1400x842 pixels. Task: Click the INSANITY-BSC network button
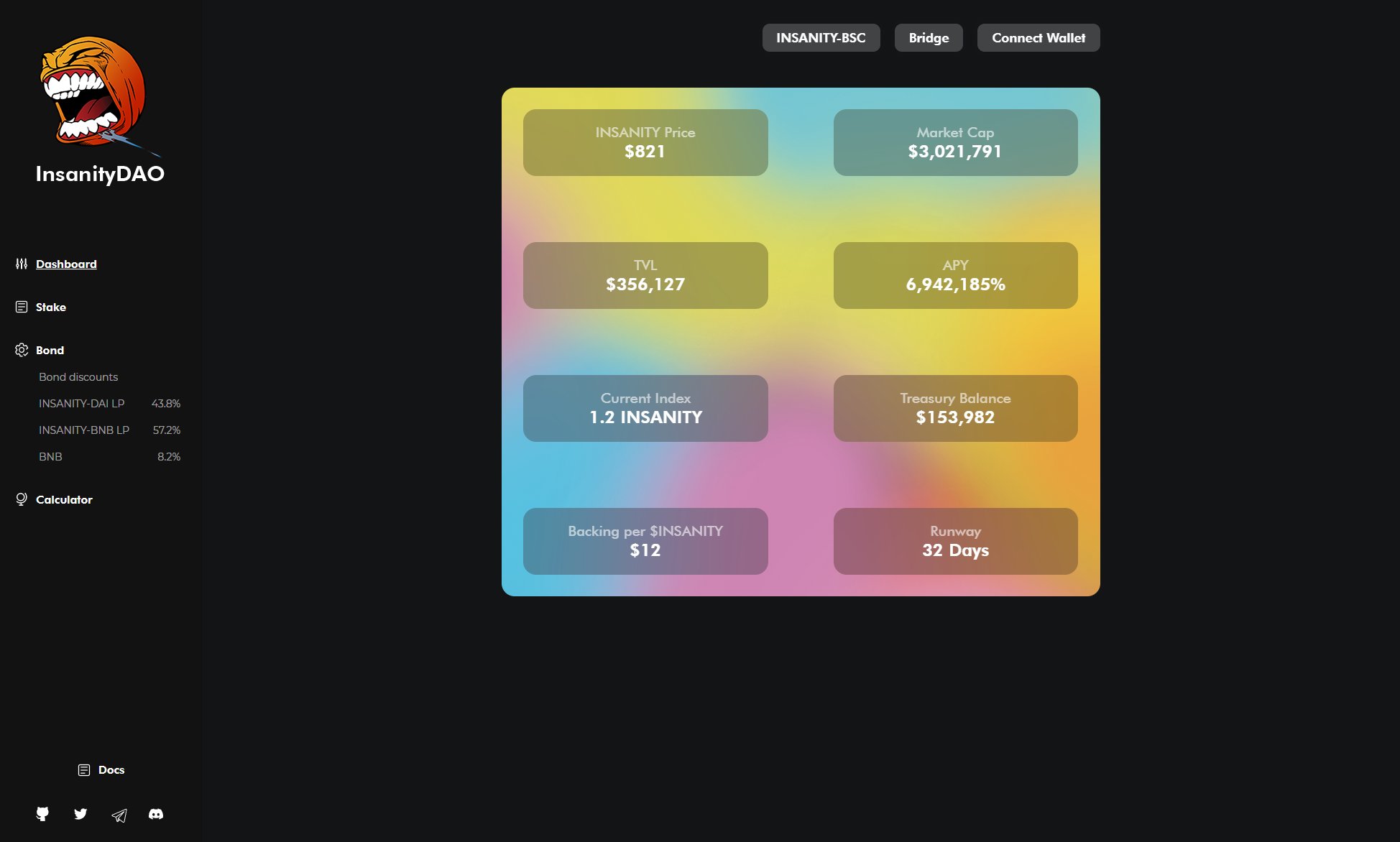click(821, 38)
